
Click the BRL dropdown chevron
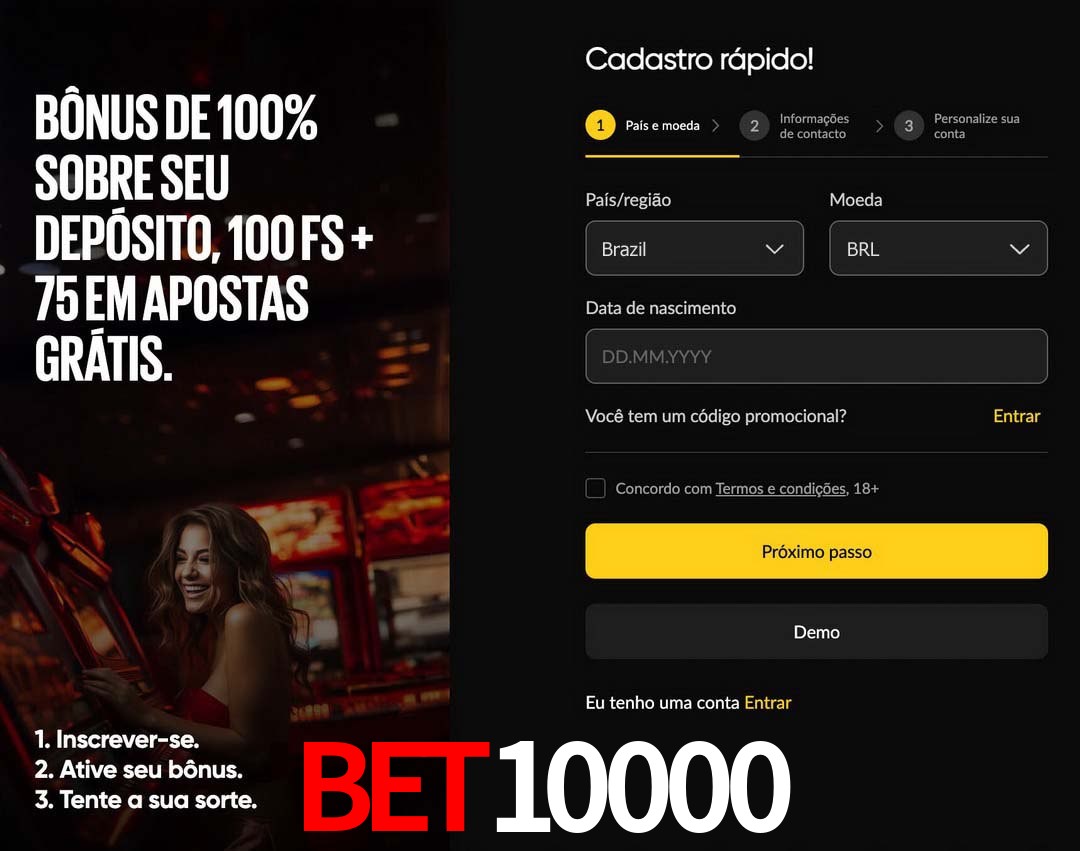pyautogui.click(x=1019, y=249)
